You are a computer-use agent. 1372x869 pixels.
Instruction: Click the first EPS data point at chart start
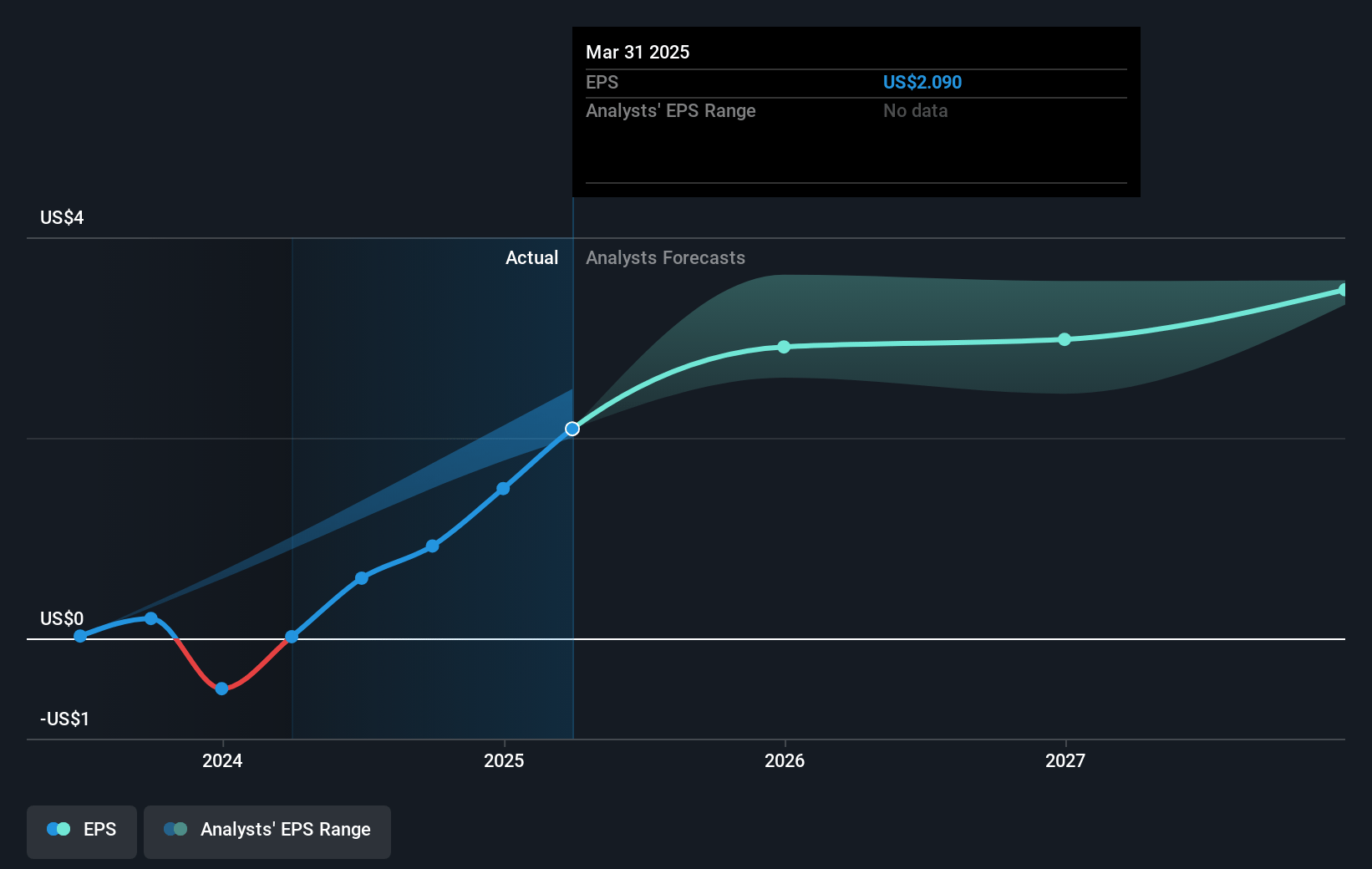pyautogui.click(x=80, y=636)
